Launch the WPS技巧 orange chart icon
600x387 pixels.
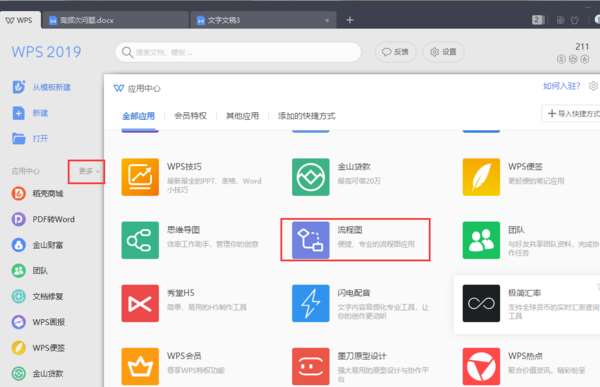point(140,177)
